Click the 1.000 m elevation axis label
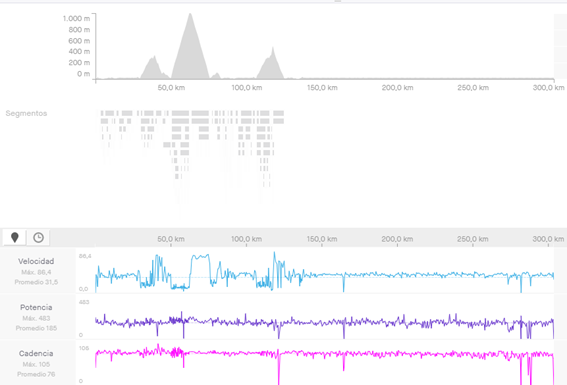Screen dimensions: 567x385 tap(76, 18)
